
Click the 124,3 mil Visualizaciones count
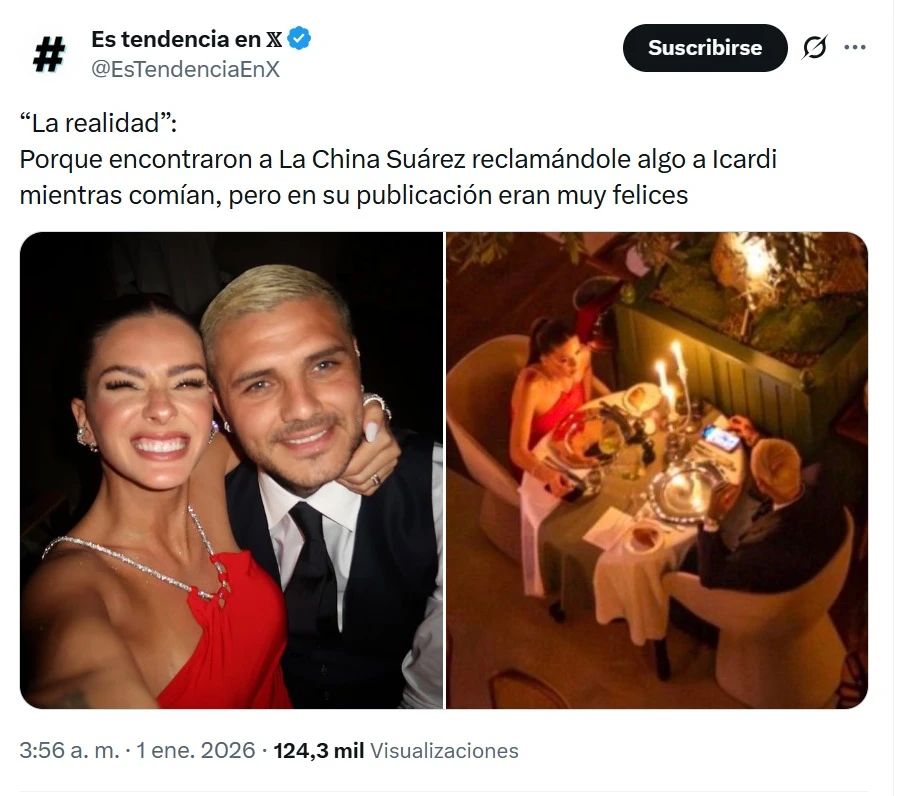396,750
